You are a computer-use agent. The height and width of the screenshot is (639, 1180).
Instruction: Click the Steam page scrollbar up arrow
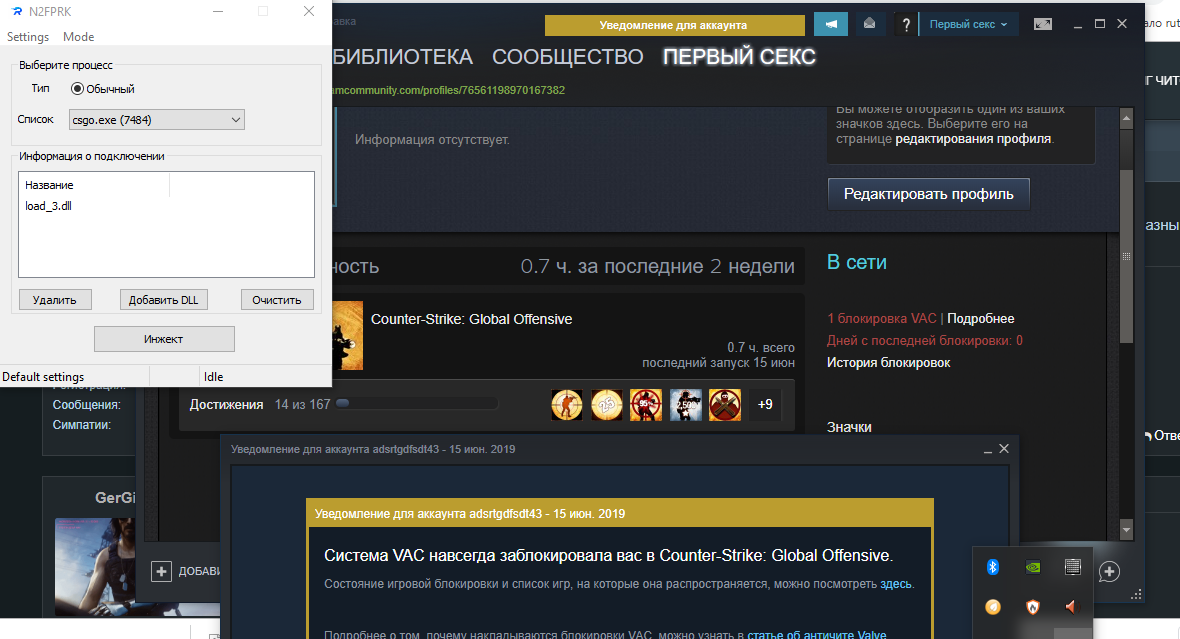tap(1127, 118)
